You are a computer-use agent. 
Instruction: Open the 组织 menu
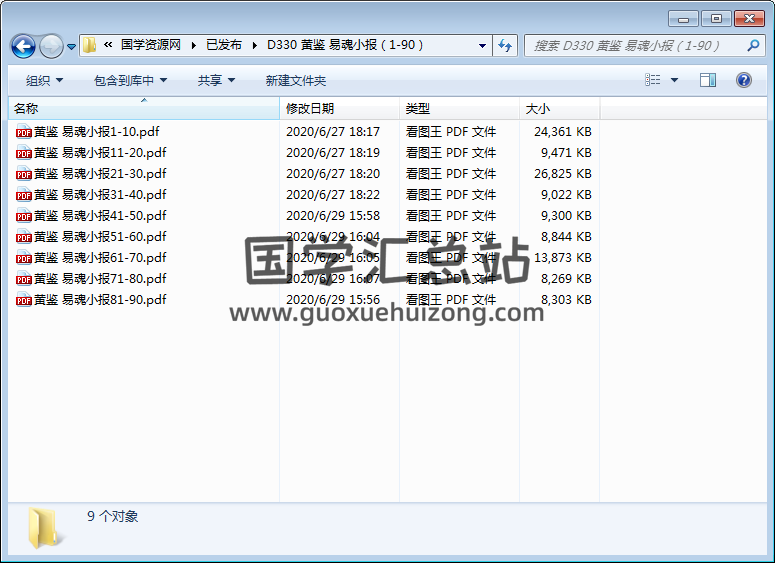pyautogui.click(x=44, y=80)
